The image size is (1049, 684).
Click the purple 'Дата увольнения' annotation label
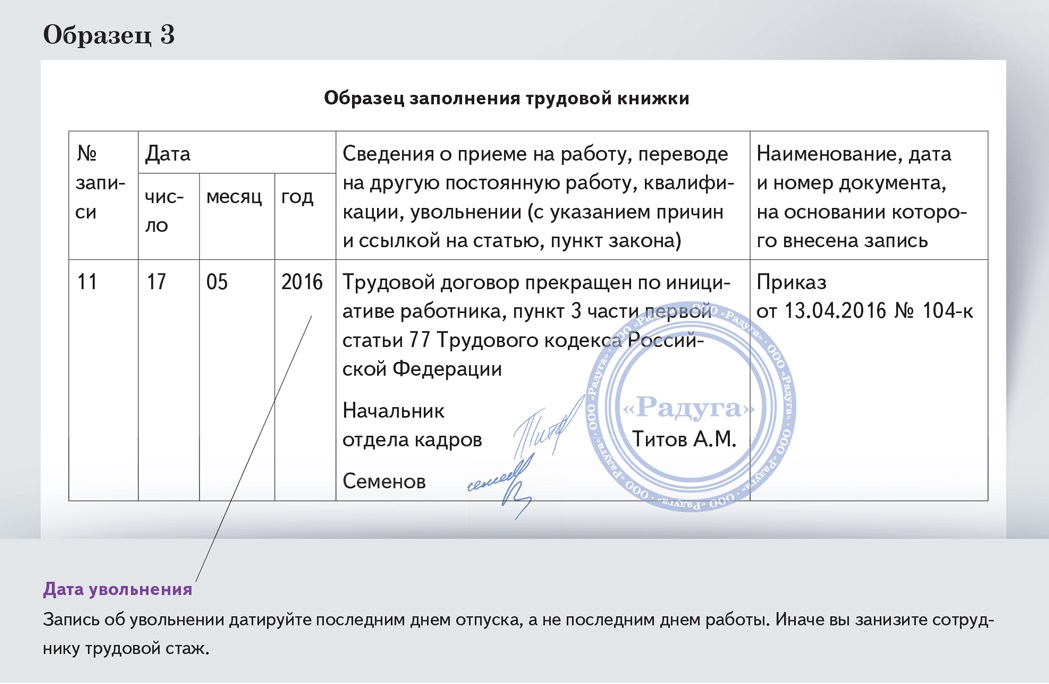pos(117,588)
